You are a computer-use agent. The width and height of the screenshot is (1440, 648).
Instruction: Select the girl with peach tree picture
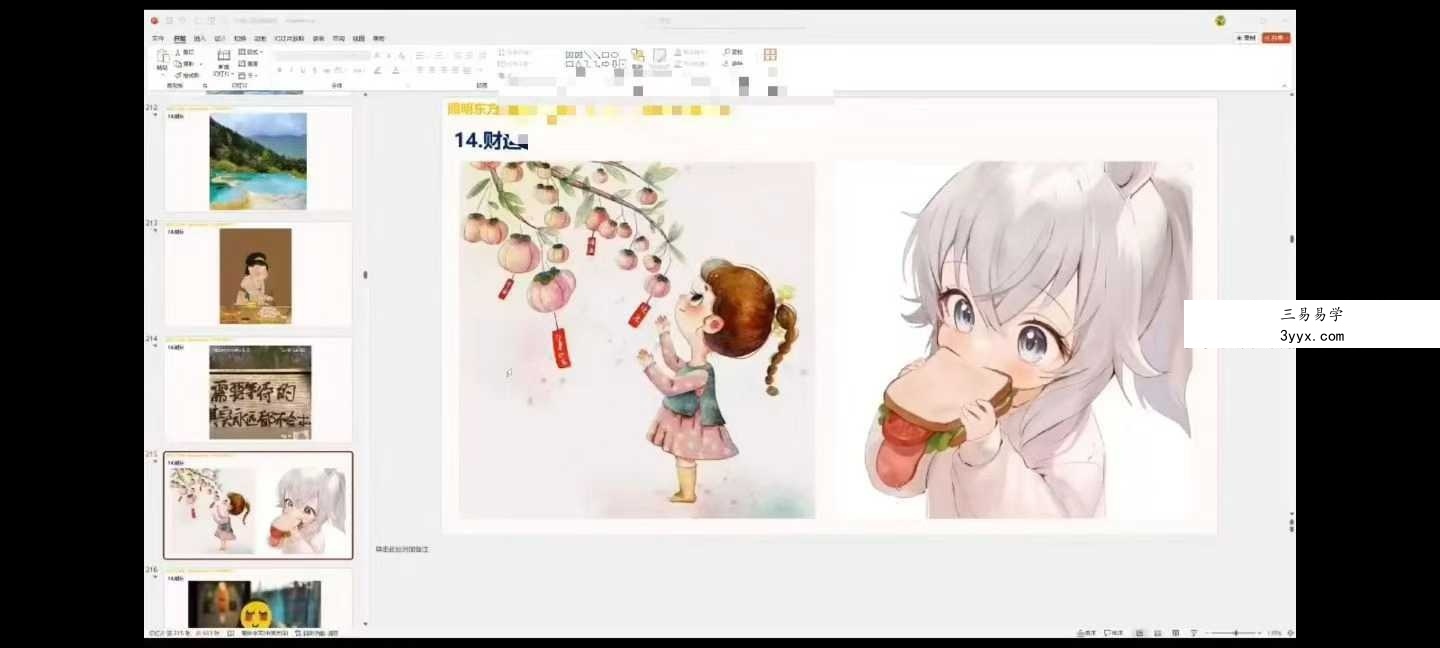click(637, 340)
